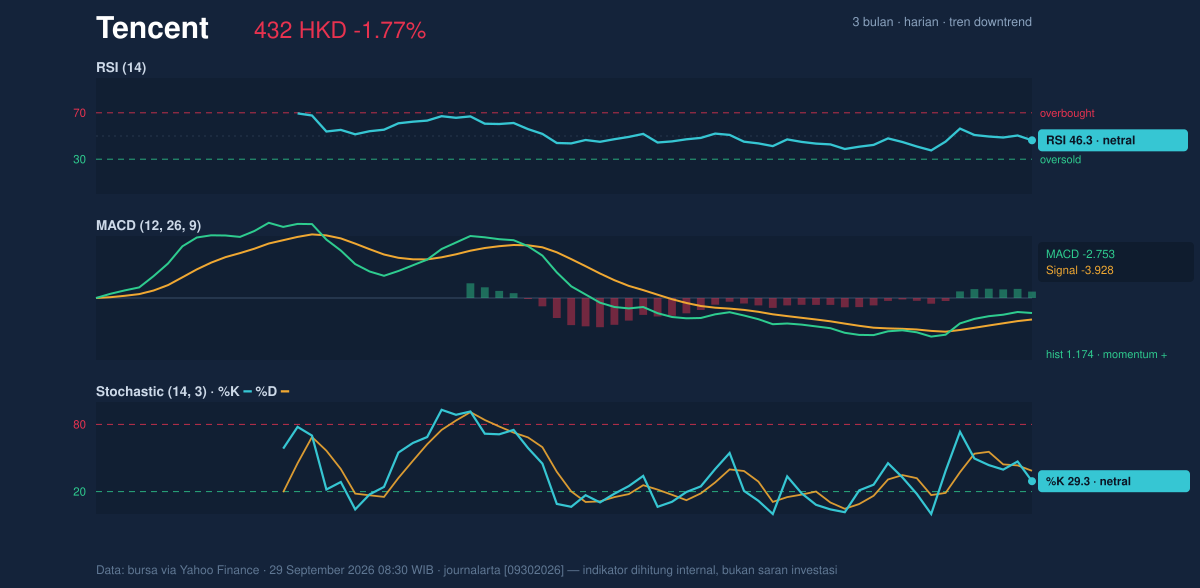Image resolution: width=1200 pixels, height=588 pixels.
Task: Click the Tencent title
Action: [x=152, y=29]
